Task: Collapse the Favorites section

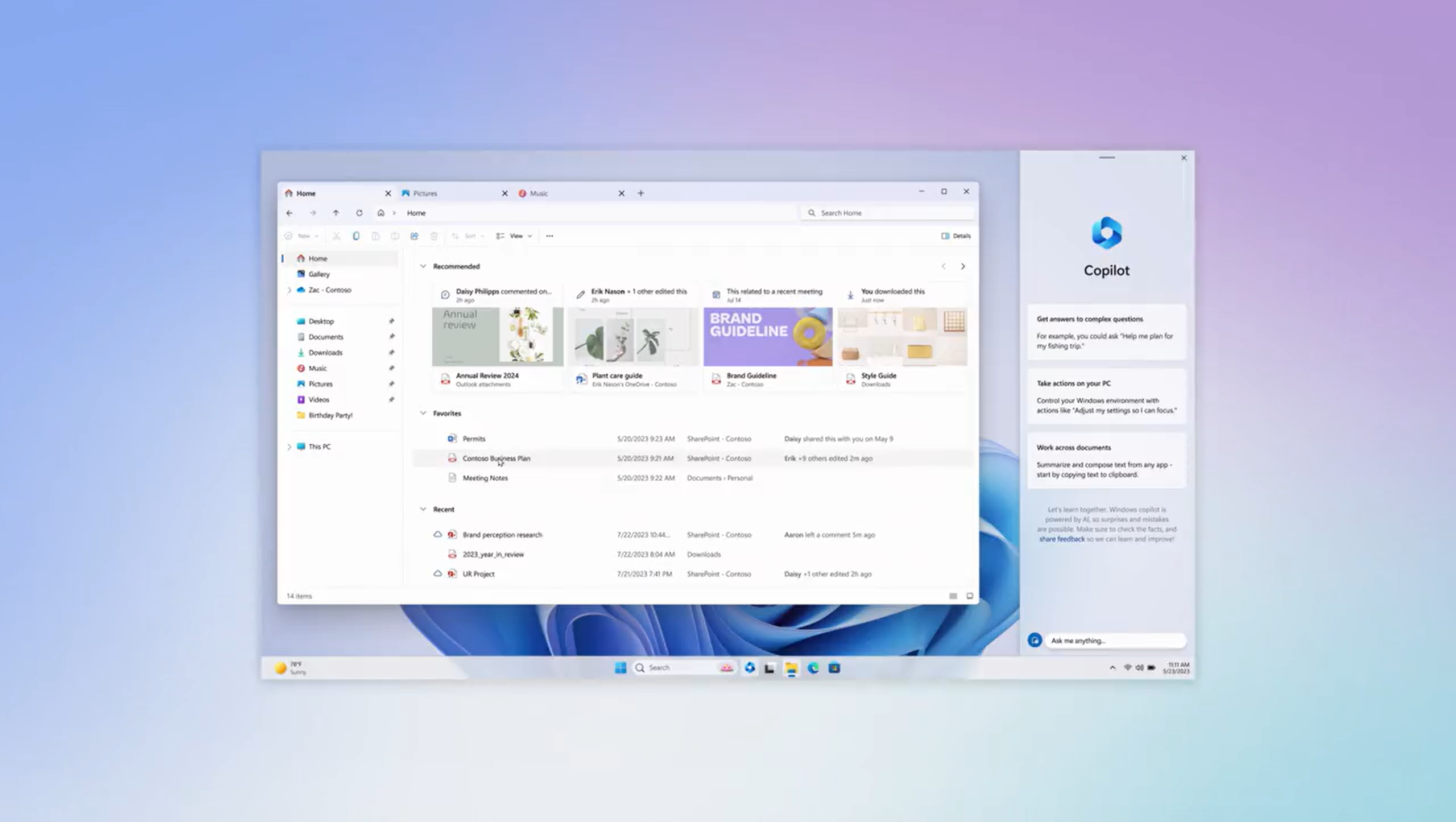Action: tap(423, 414)
